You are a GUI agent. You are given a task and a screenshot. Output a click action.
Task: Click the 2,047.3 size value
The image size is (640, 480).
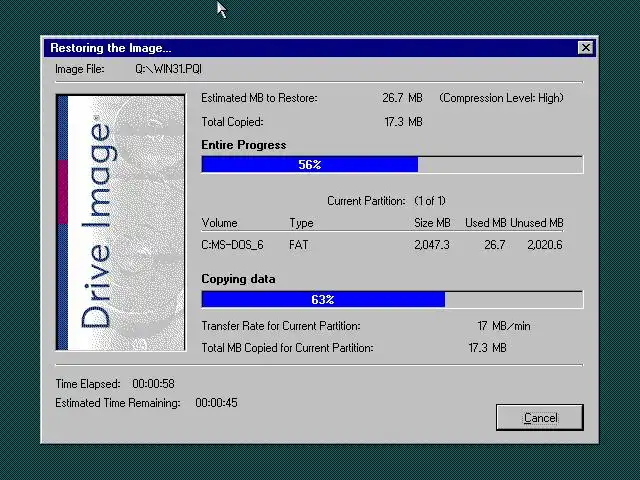(x=432, y=245)
